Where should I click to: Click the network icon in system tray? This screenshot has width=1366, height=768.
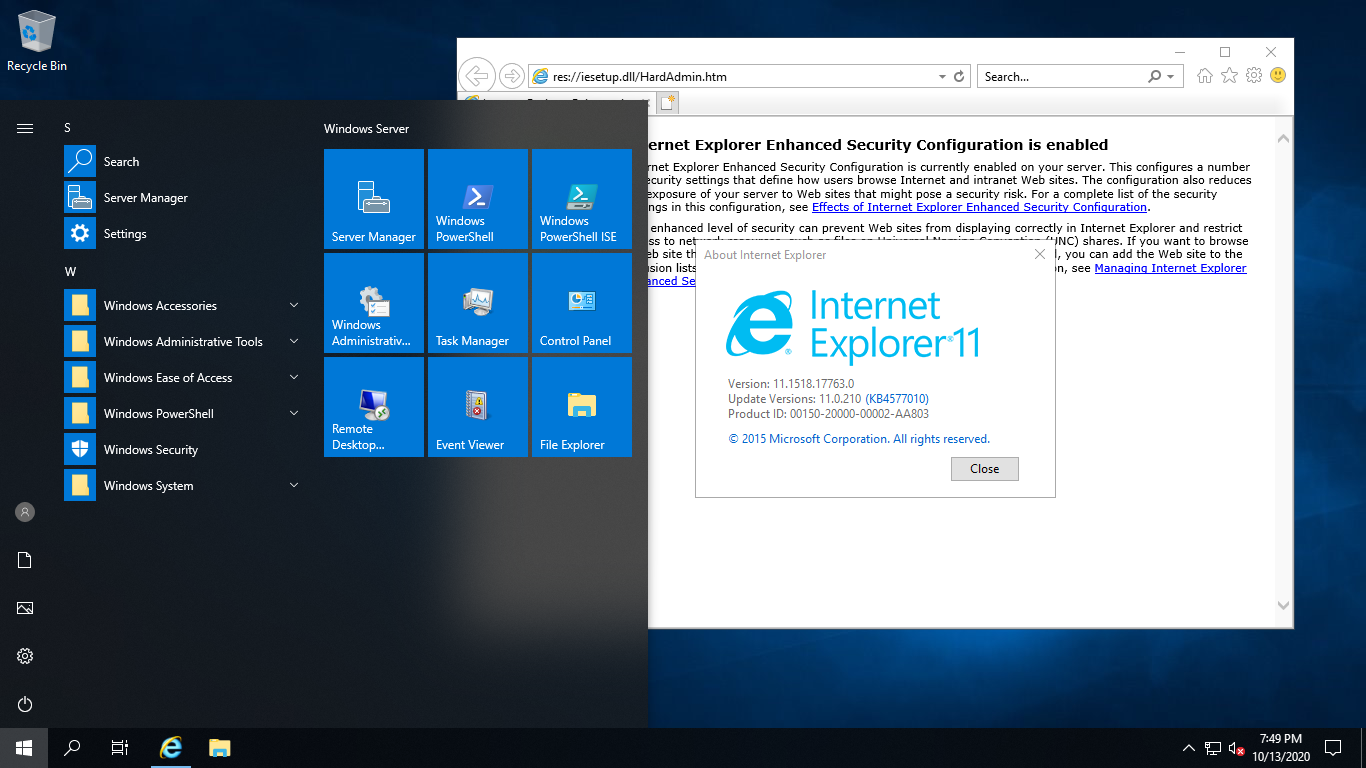[x=1213, y=748]
